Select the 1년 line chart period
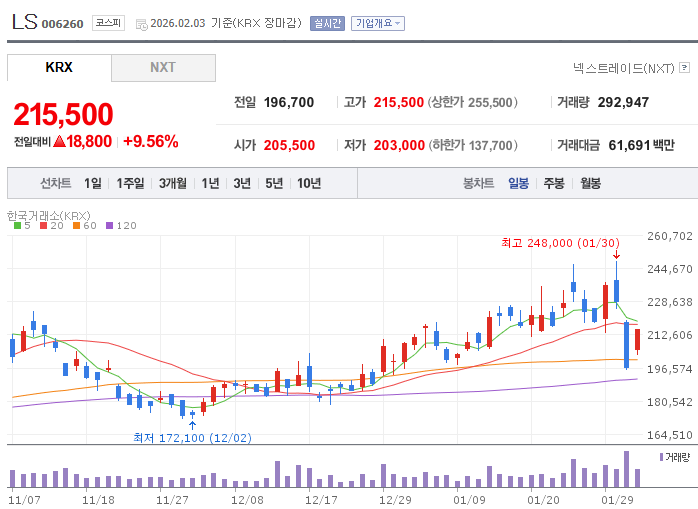The height and width of the screenshot is (509, 698). coord(210,183)
